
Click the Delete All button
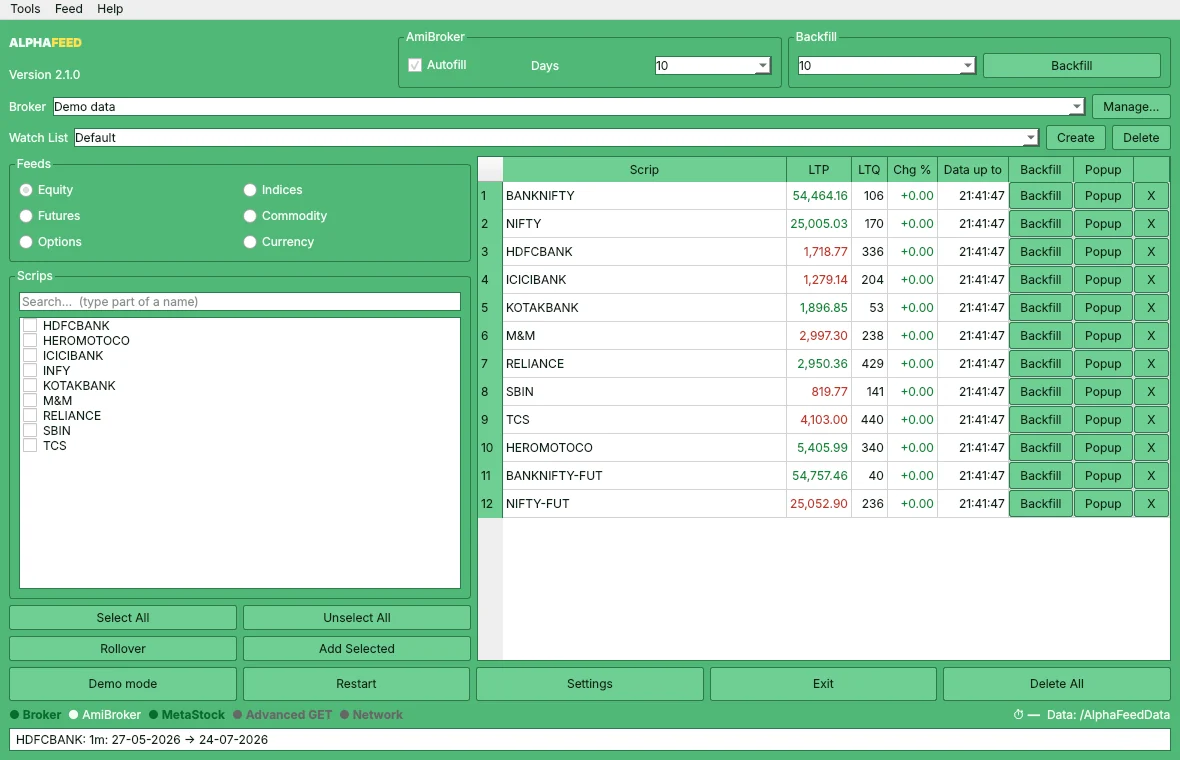pos(1057,684)
